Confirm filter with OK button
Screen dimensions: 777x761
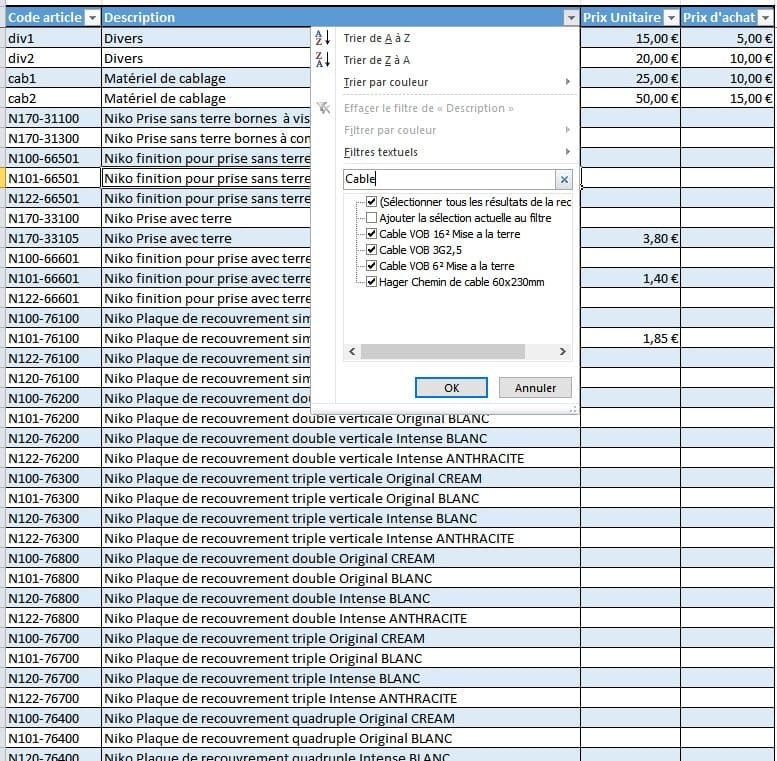tap(451, 388)
